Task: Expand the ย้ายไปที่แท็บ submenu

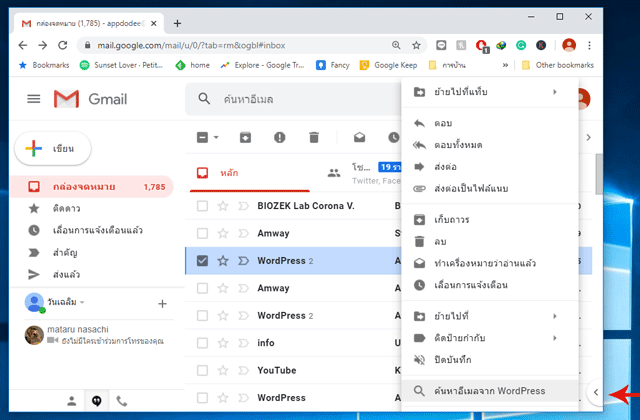Action: pyautogui.click(x=490, y=92)
